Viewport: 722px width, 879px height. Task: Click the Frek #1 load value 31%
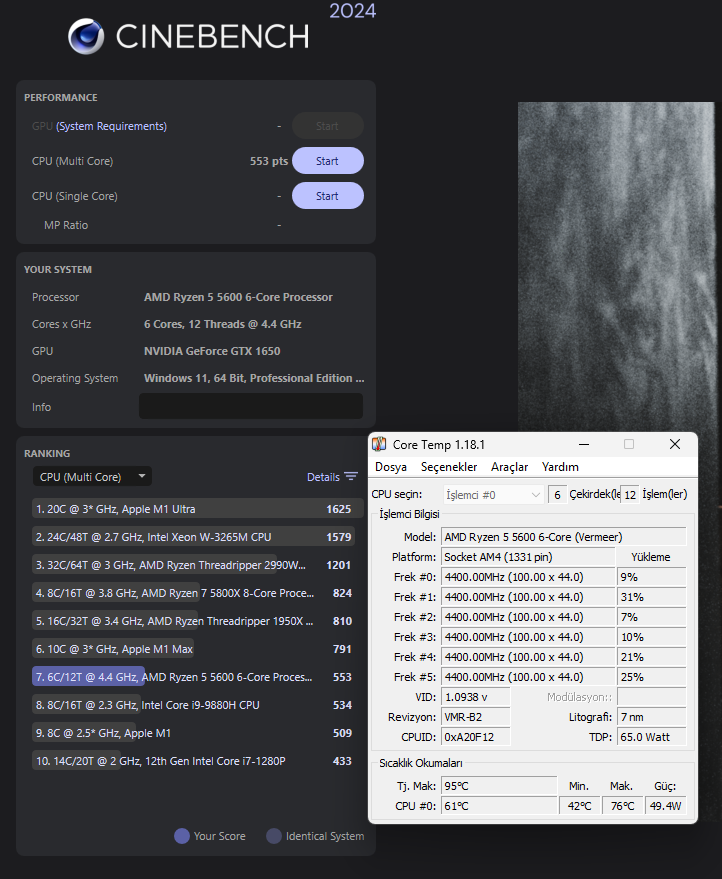(651, 597)
